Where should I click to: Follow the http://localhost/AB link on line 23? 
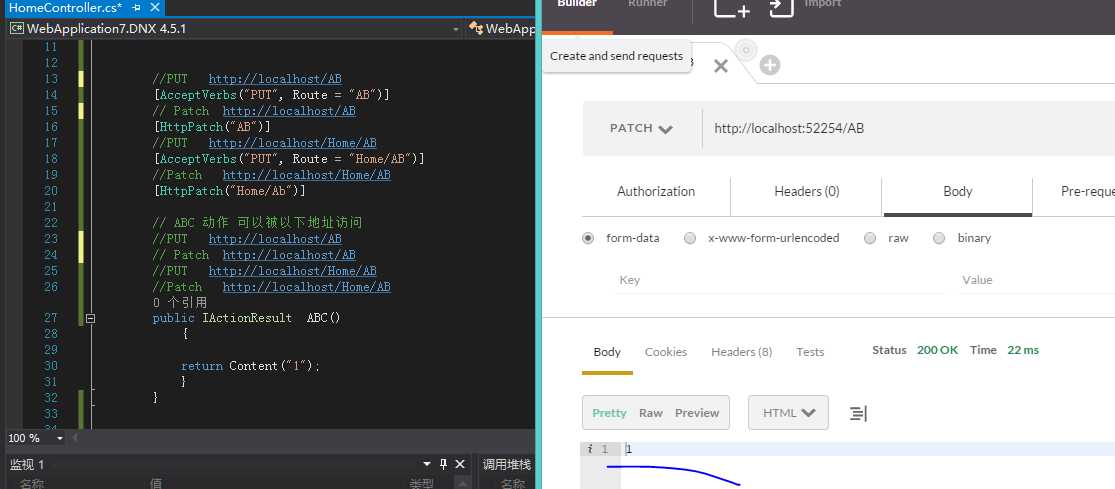point(274,239)
